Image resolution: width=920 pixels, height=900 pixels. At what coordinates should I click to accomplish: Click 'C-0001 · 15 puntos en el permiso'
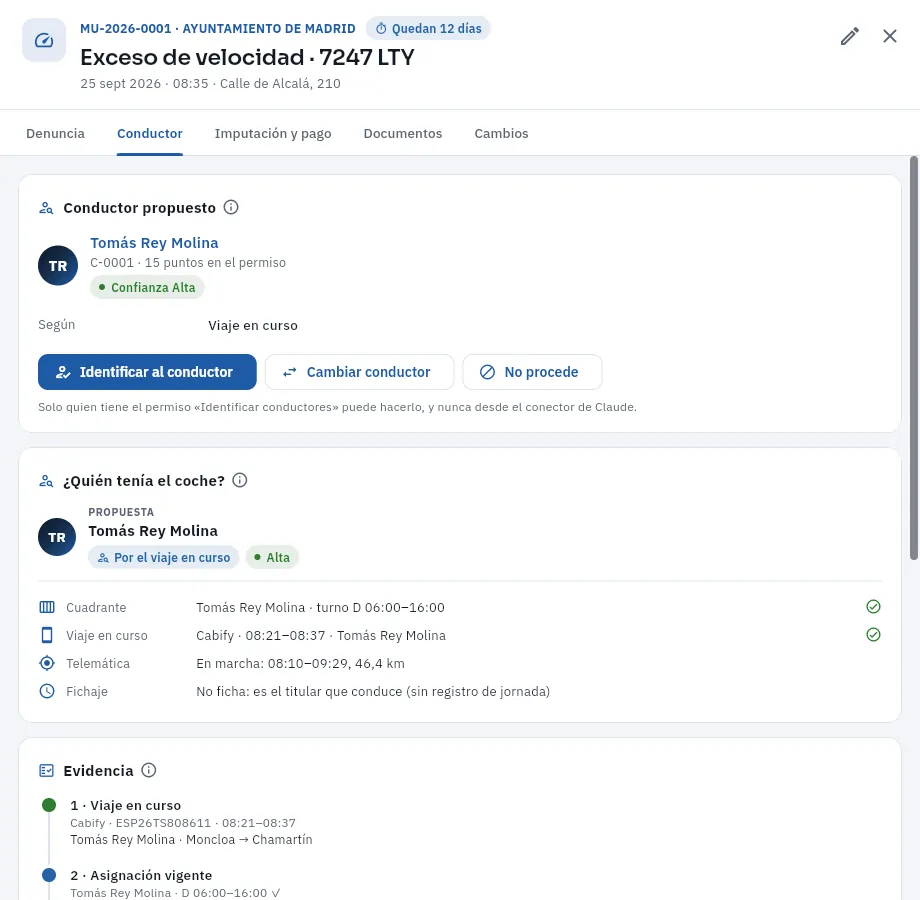click(x=188, y=262)
